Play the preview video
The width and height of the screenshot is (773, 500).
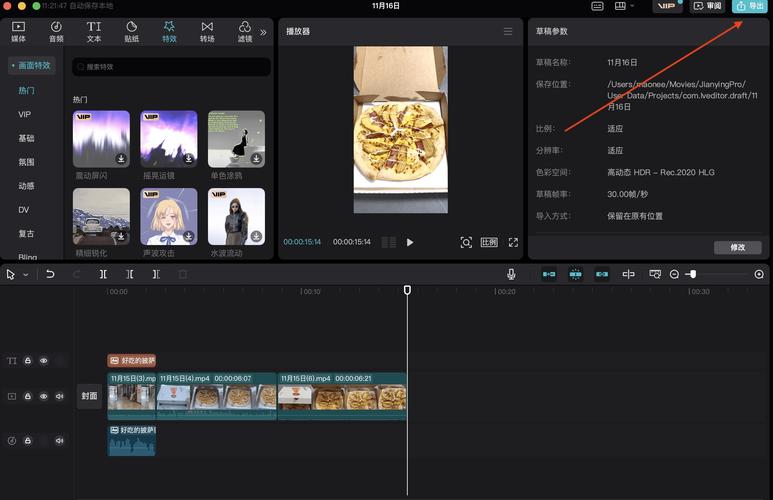tap(410, 242)
